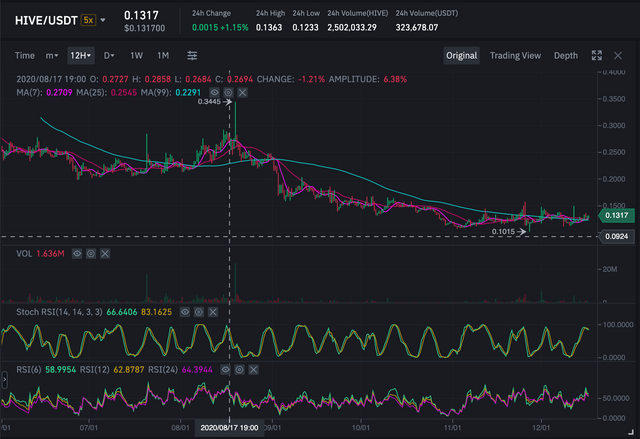Screen dimensions: 640x439
Task: Click the MA(99) value 0.2291
Action: [188, 93]
